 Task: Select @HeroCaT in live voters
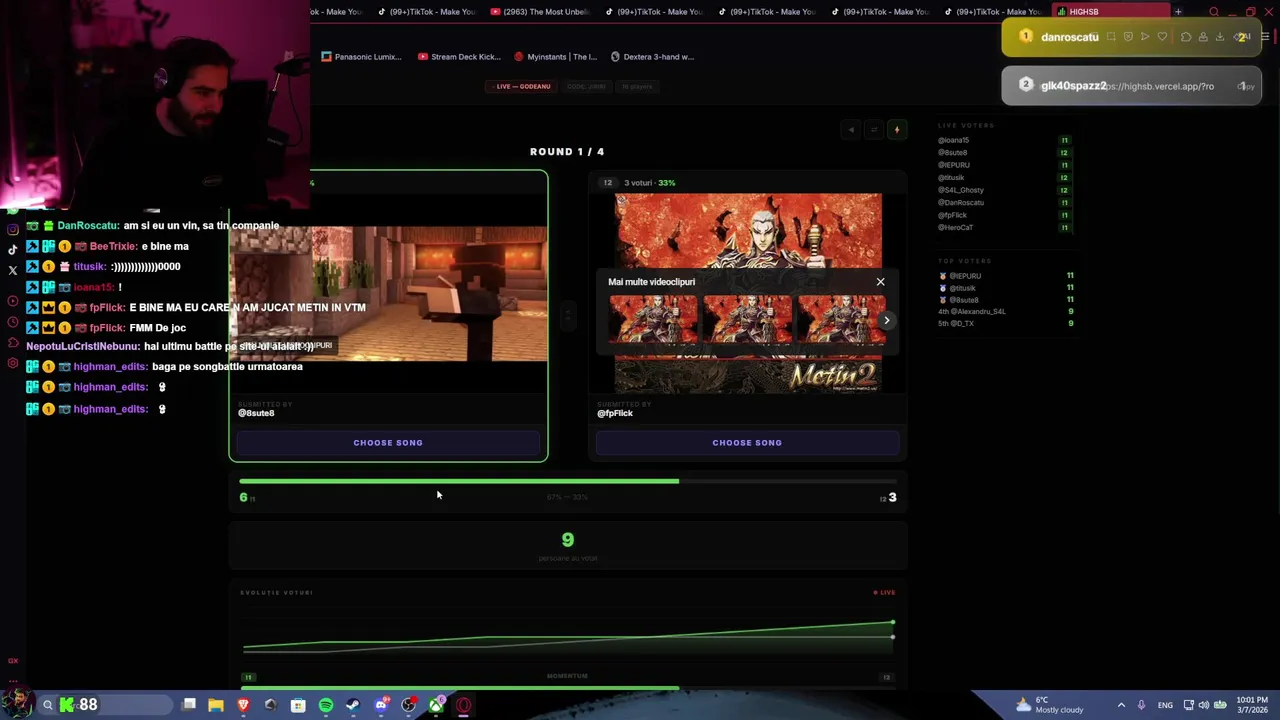(x=956, y=227)
